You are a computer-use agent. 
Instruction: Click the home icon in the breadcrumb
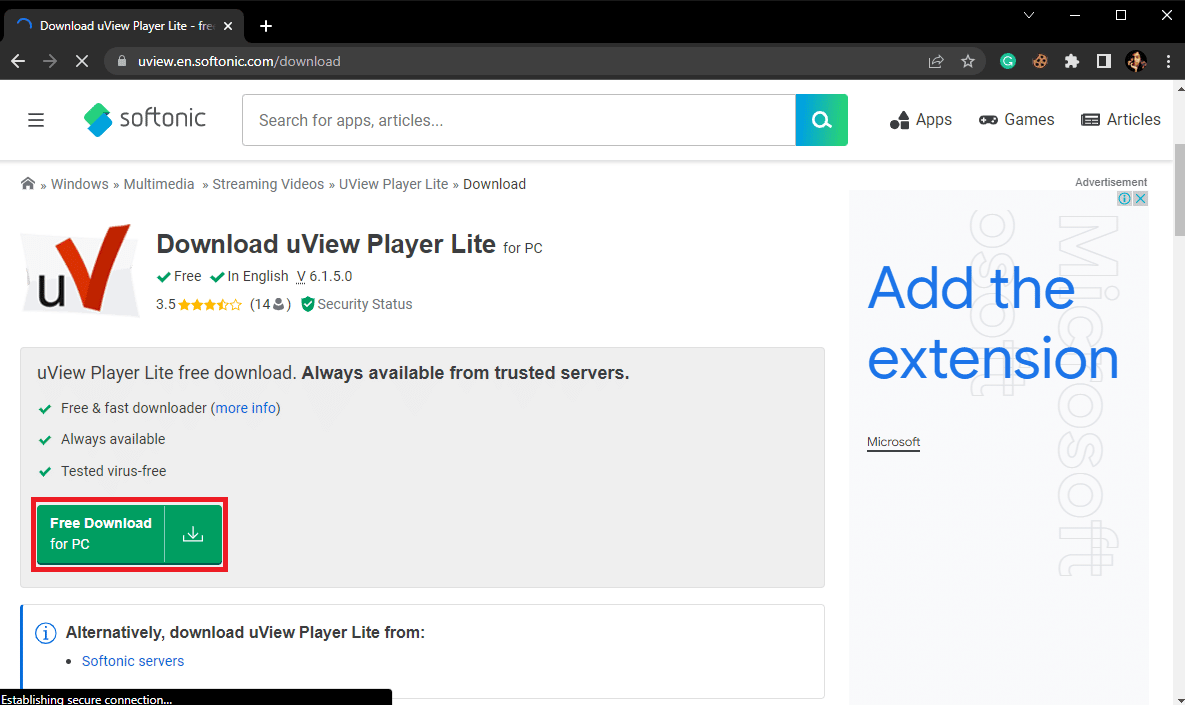point(28,184)
